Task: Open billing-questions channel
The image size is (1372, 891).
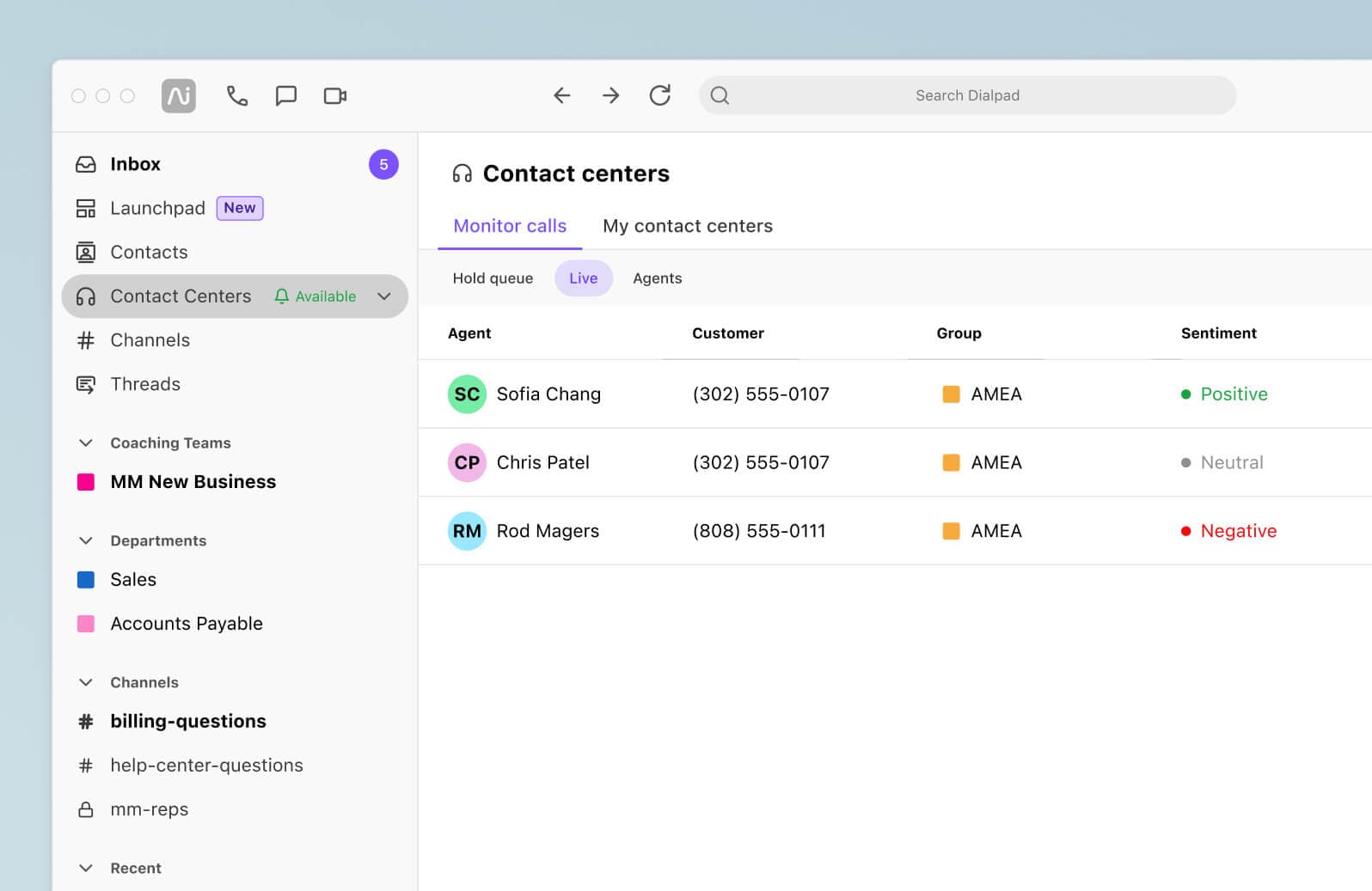Action: [188, 722]
